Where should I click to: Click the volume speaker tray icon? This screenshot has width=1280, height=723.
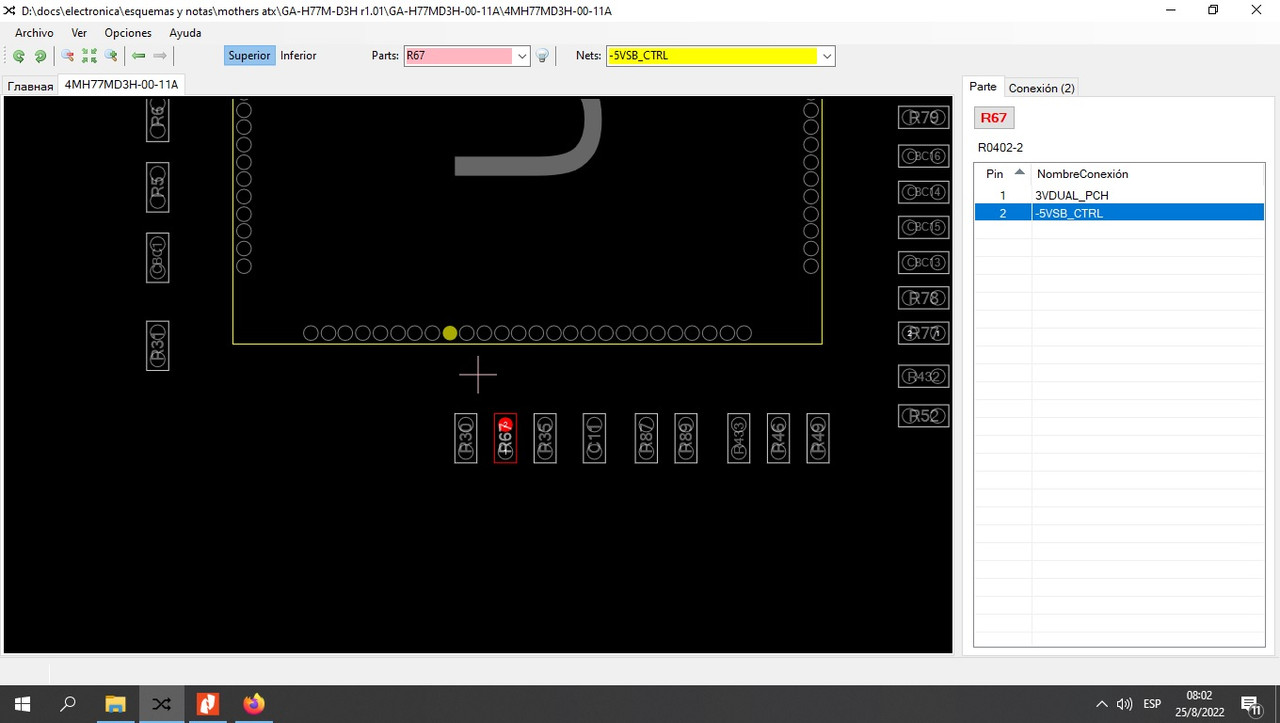click(x=1124, y=704)
